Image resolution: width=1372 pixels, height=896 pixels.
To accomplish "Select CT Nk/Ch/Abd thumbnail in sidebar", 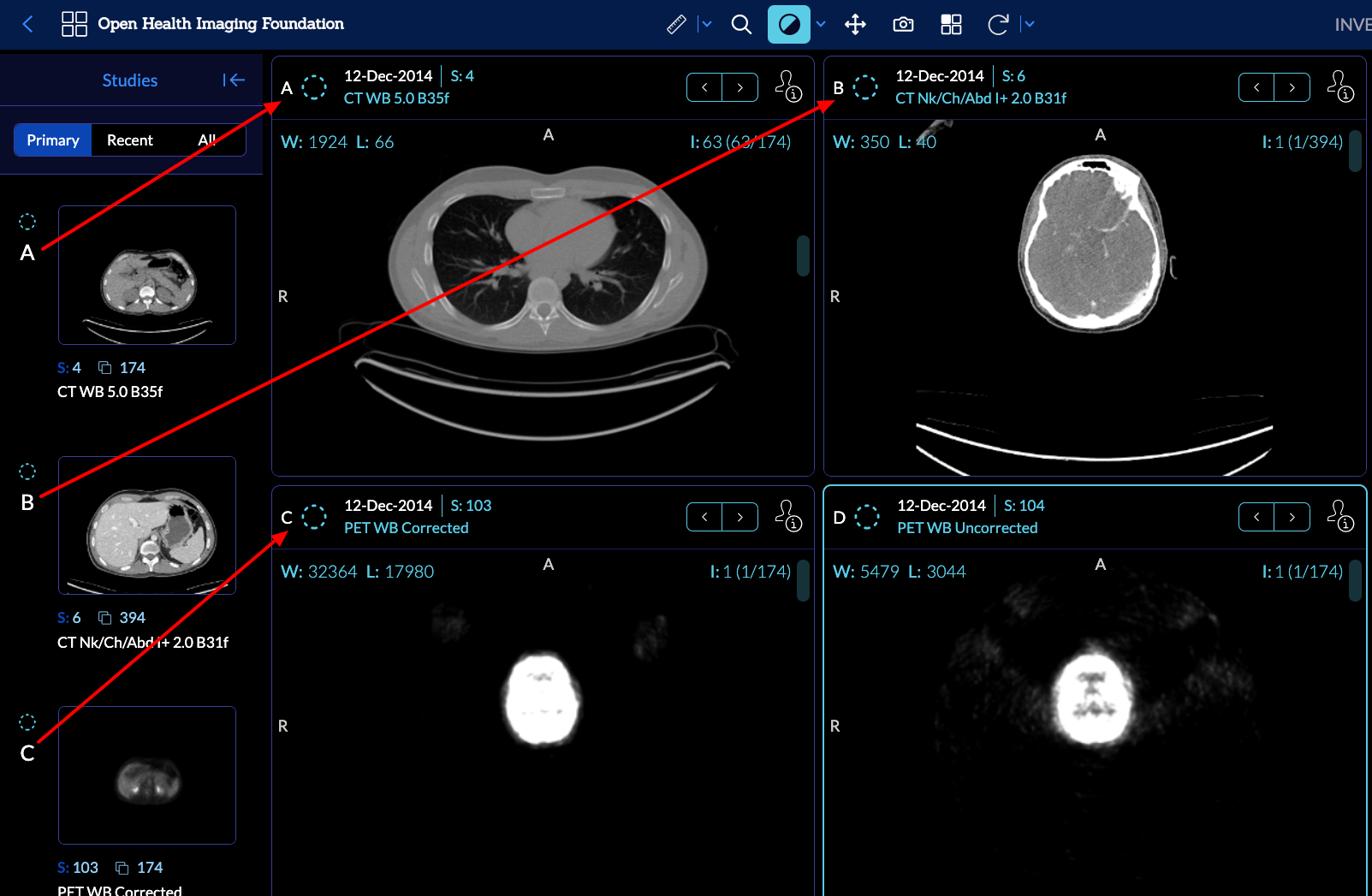I will coord(147,525).
